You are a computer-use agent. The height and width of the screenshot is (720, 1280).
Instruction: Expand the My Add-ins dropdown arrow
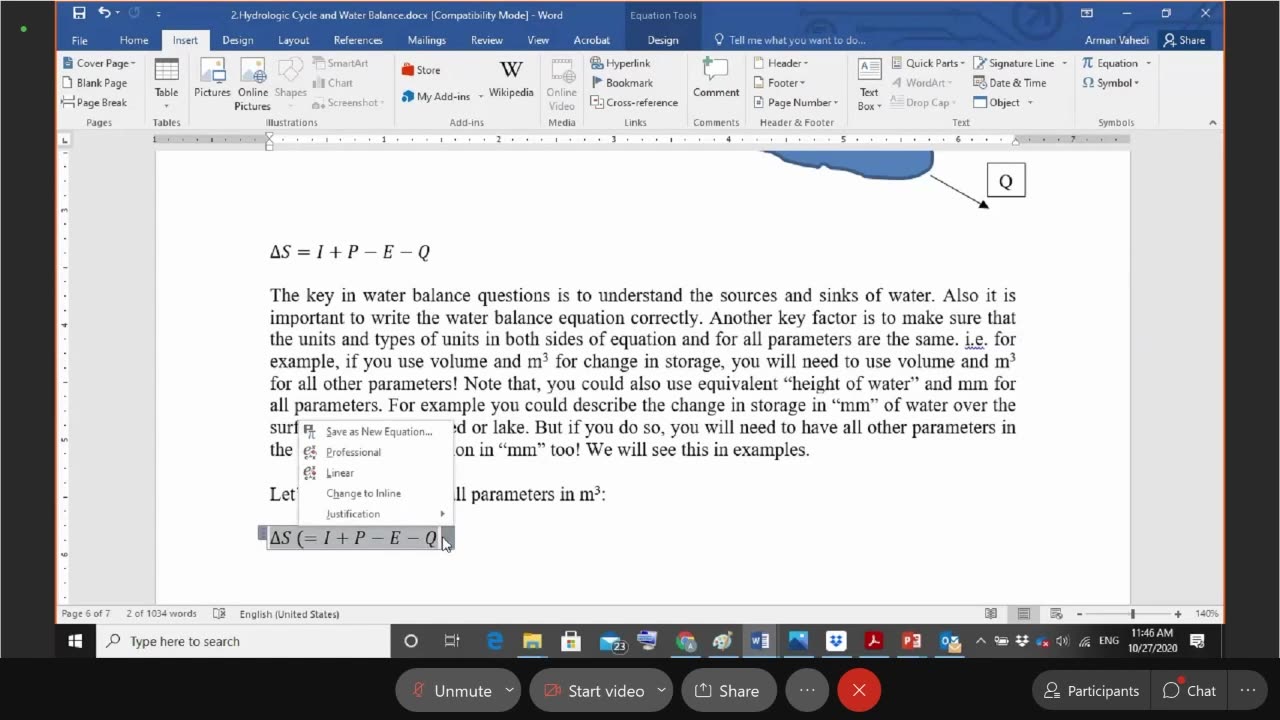click(x=481, y=97)
